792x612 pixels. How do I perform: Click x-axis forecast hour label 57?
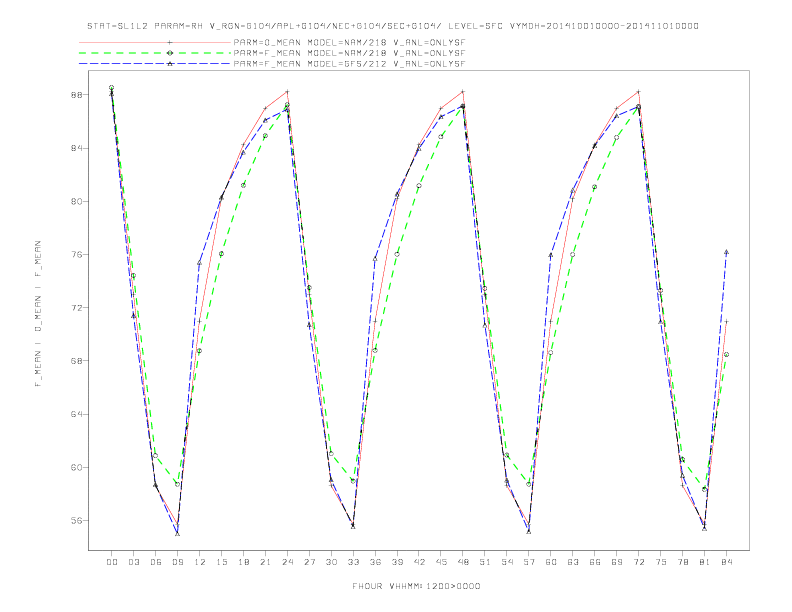(529, 562)
